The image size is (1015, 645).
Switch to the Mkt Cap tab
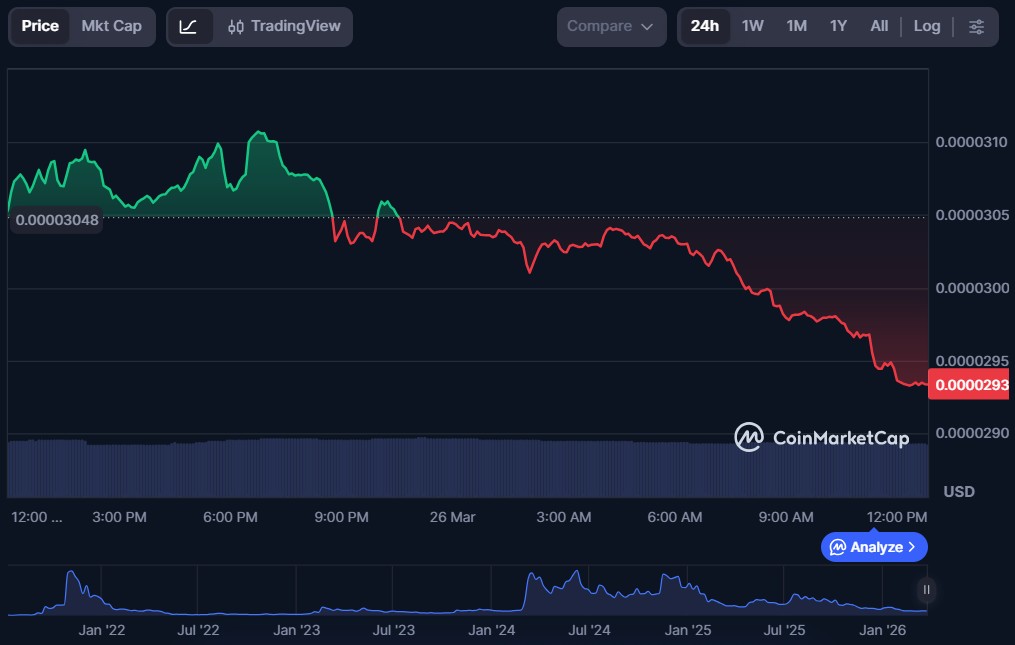111,27
